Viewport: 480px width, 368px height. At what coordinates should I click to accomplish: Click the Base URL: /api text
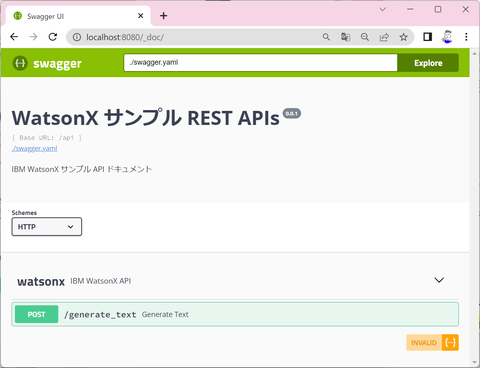(47, 138)
